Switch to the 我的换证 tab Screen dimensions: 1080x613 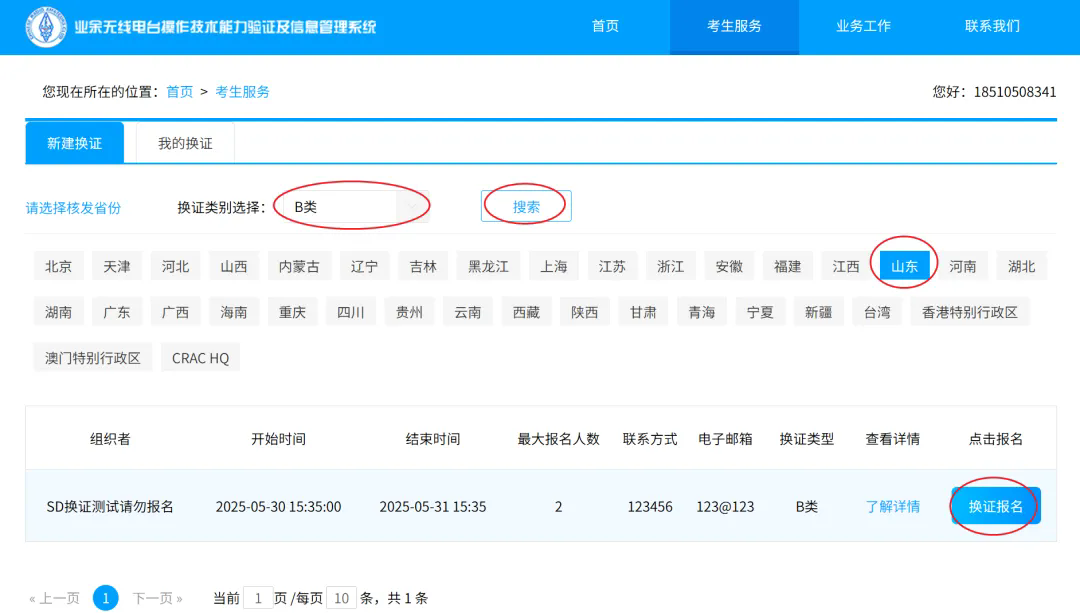185,143
